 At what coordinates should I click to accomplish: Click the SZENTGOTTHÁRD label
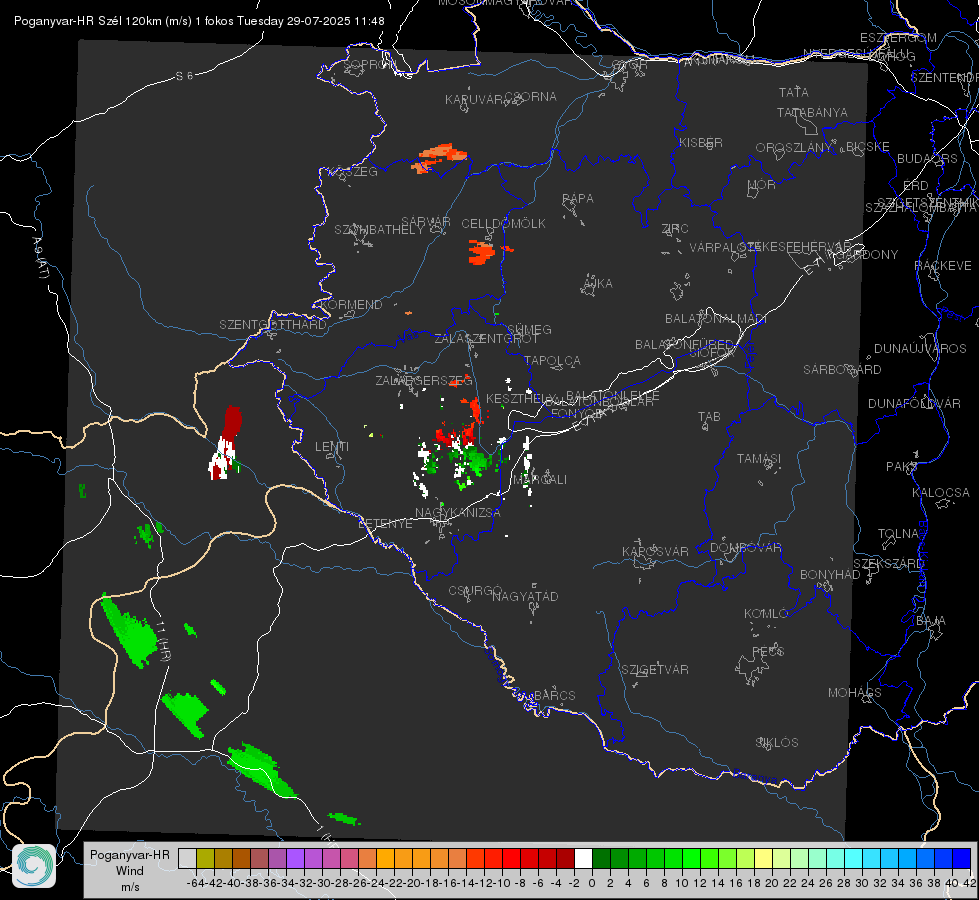(x=273, y=325)
